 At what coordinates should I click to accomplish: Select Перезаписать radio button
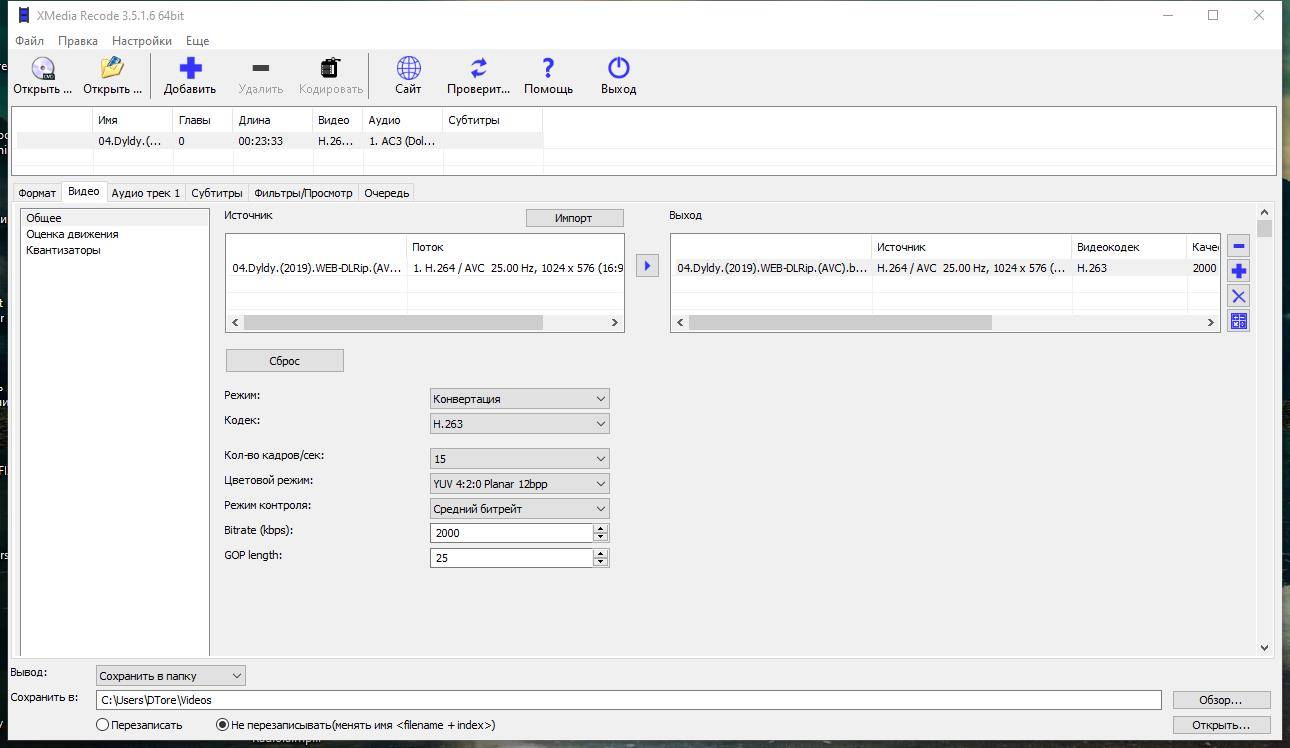(102, 725)
